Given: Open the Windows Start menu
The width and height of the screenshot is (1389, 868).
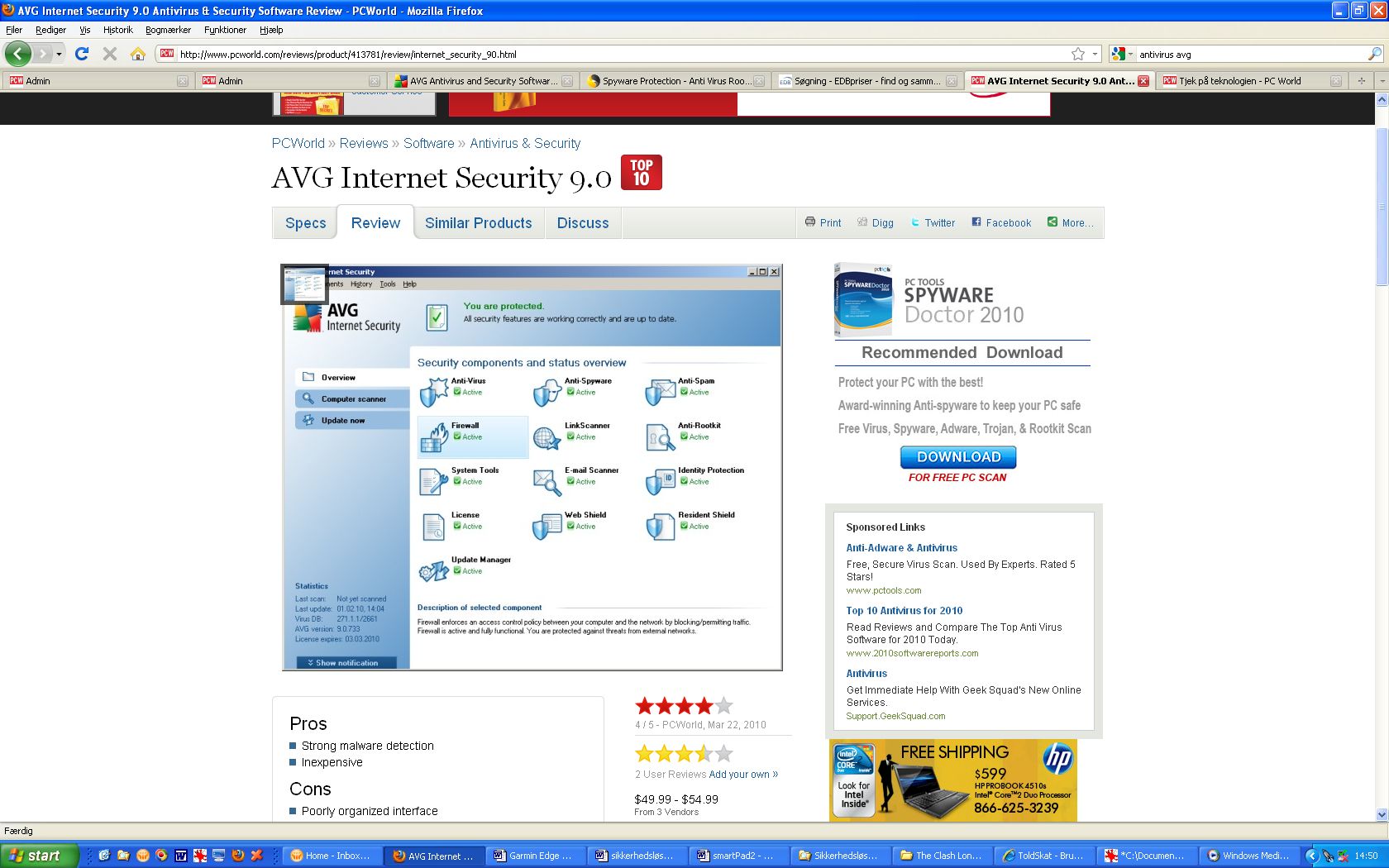Looking at the screenshot, I should click(x=40, y=856).
